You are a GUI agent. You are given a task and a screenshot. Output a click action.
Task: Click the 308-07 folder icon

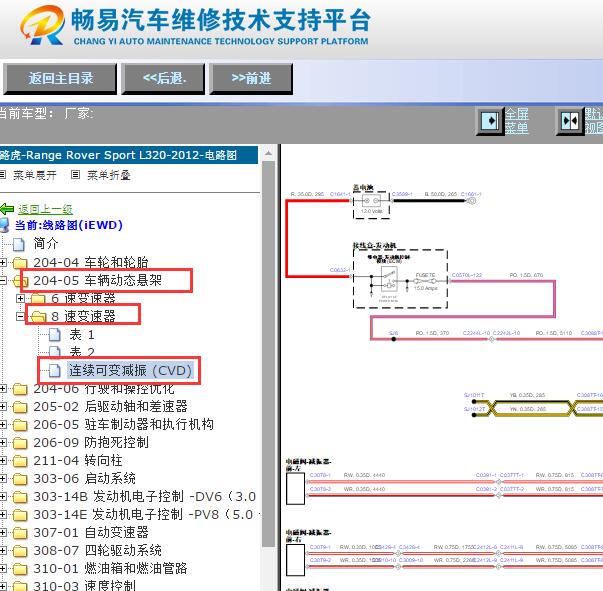(20, 551)
